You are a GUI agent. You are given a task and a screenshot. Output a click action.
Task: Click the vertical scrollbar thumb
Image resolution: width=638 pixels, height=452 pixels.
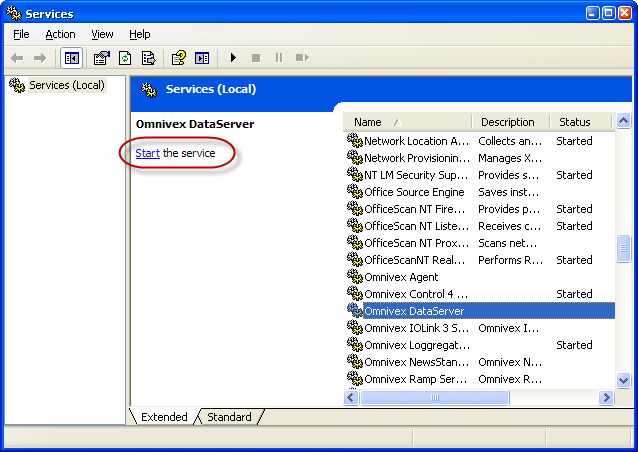(x=623, y=248)
